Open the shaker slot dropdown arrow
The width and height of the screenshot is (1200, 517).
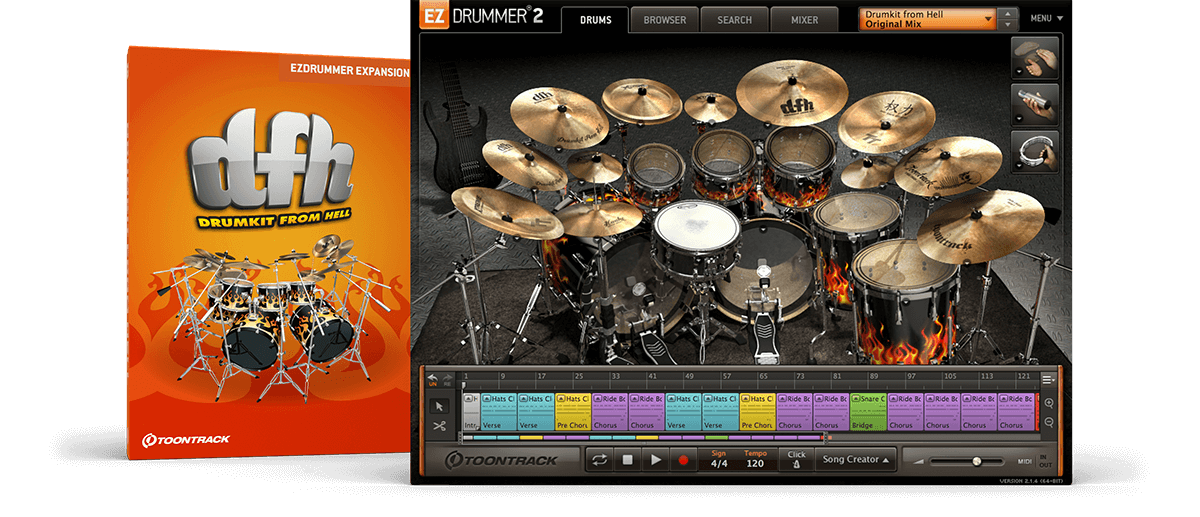pos(1019,120)
